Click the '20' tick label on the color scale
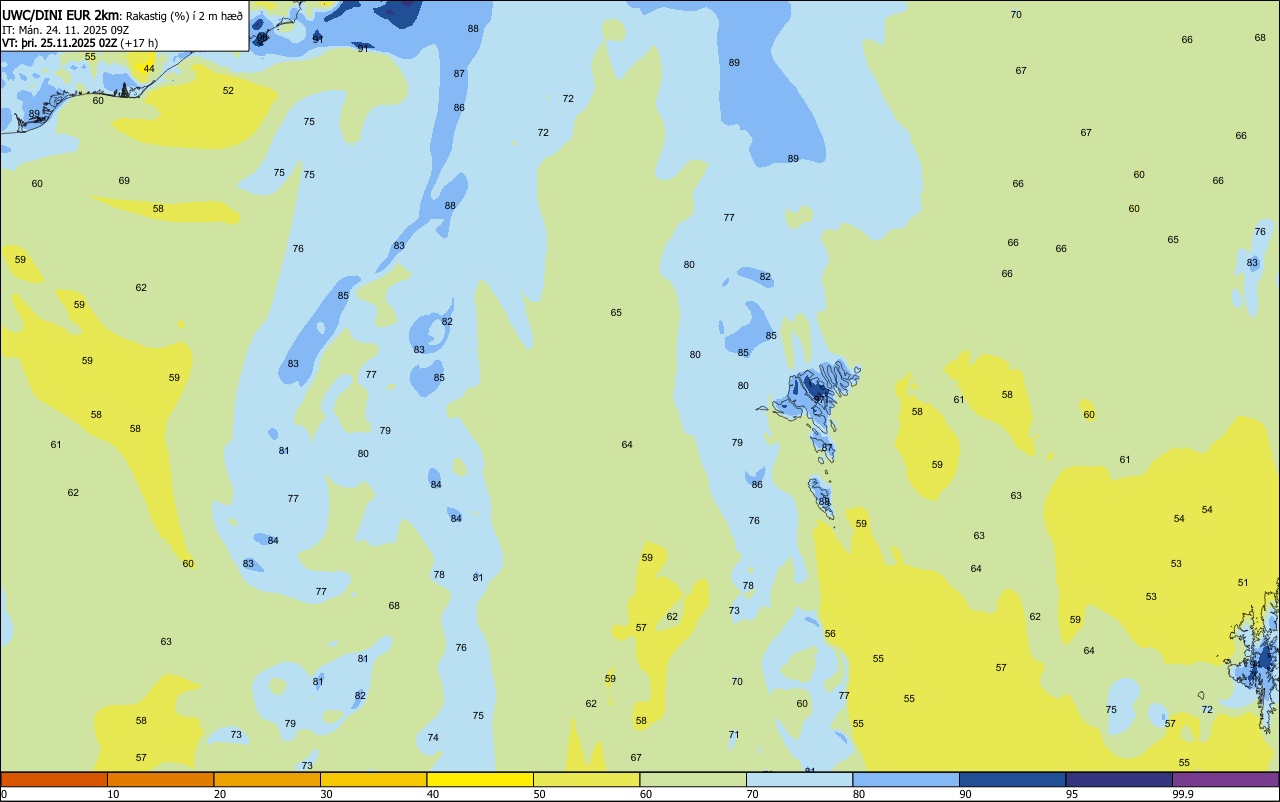Image resolution: width=1280 pixels, height=802 pixels. pyautogui.click(x=220, y=794)
